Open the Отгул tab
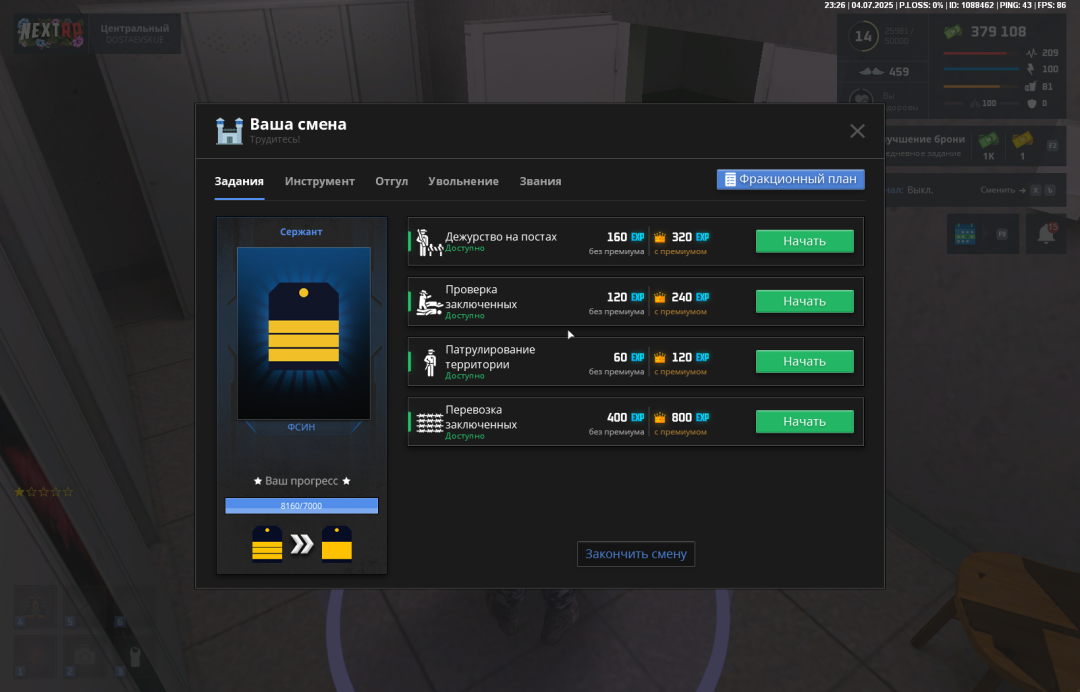The width and height of the screenshot is (1080, 692). coord(391,181)
